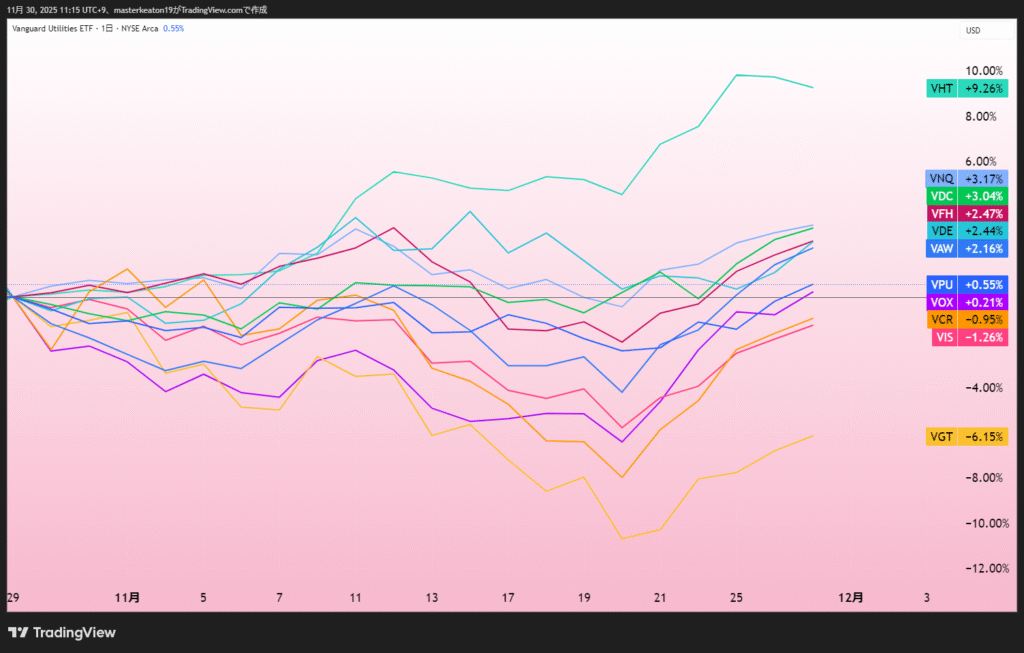The image size is (1024, 653).
Task: Click the VDE ticker label
Action: pos(941,231)
